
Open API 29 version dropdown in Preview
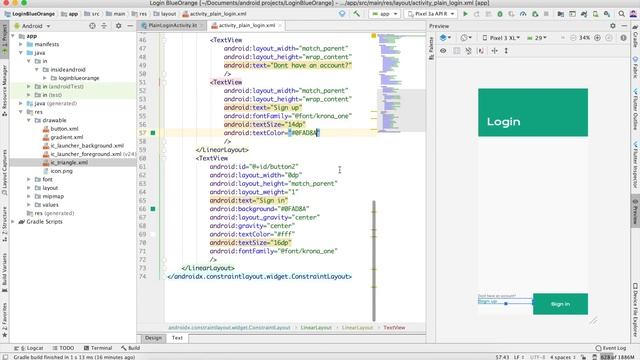tap(537, 38)
